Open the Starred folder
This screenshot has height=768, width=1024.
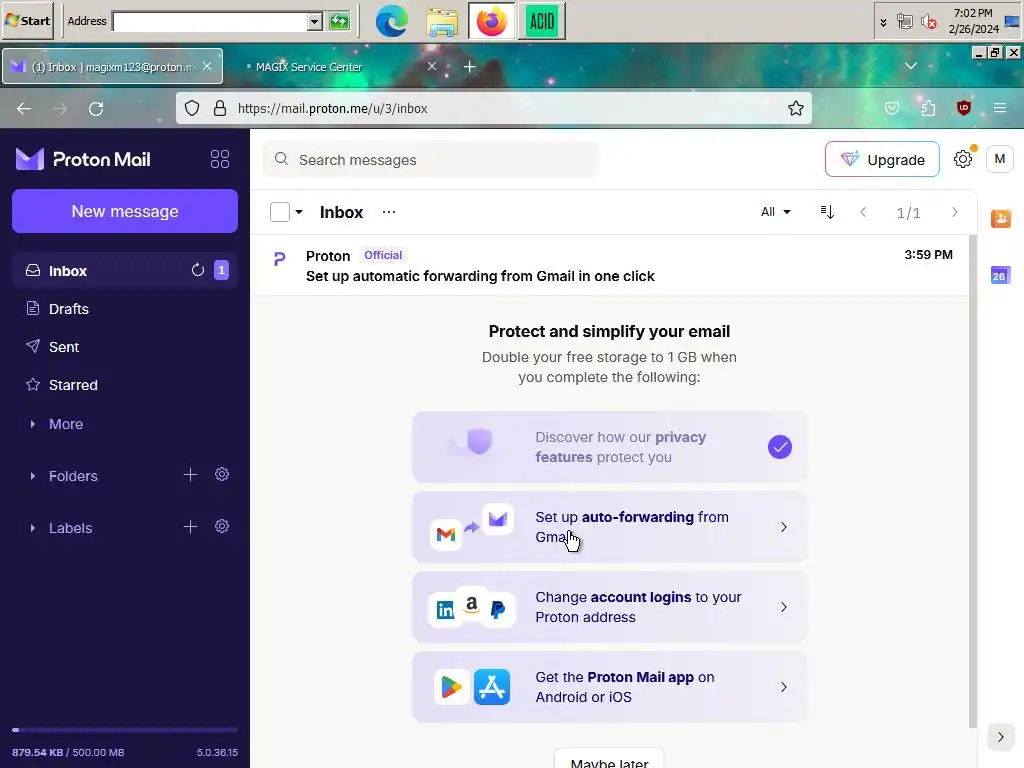click(x=124, y=385)
